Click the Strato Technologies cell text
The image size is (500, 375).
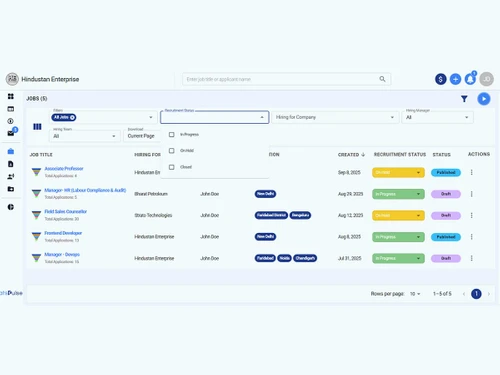pos(153,215)
